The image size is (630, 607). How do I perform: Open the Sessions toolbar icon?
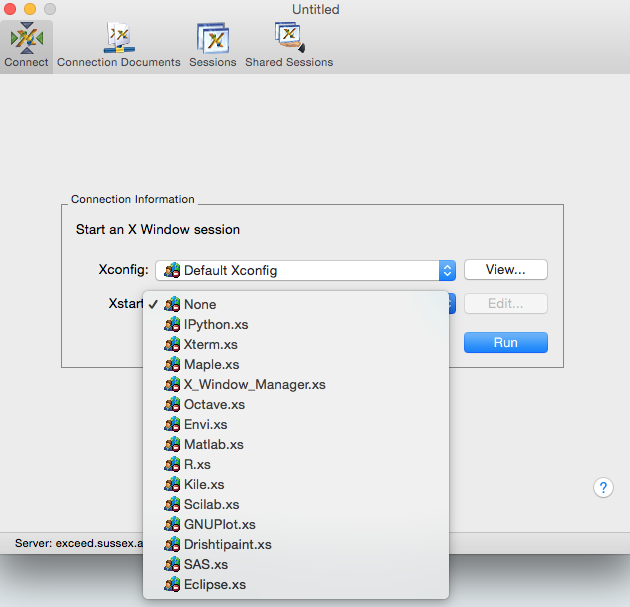213,46
